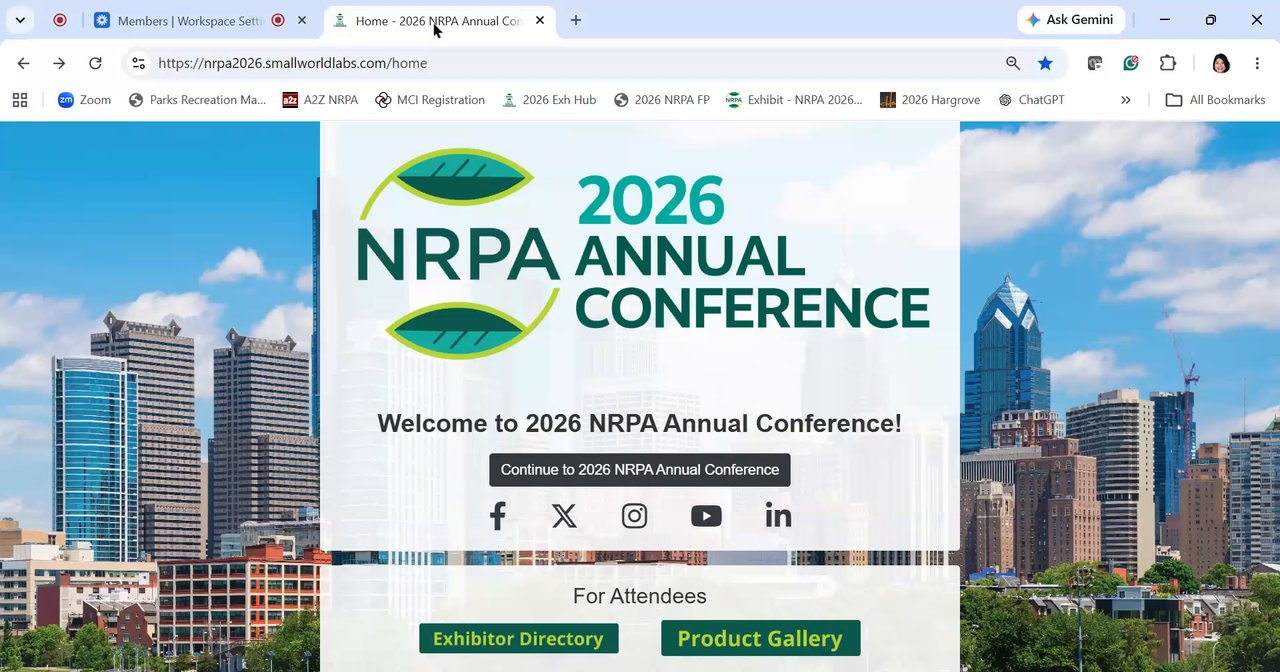Viewport: 1280px width, 672px height.
Task: Open the Instagram social icon
Action: 634,516
